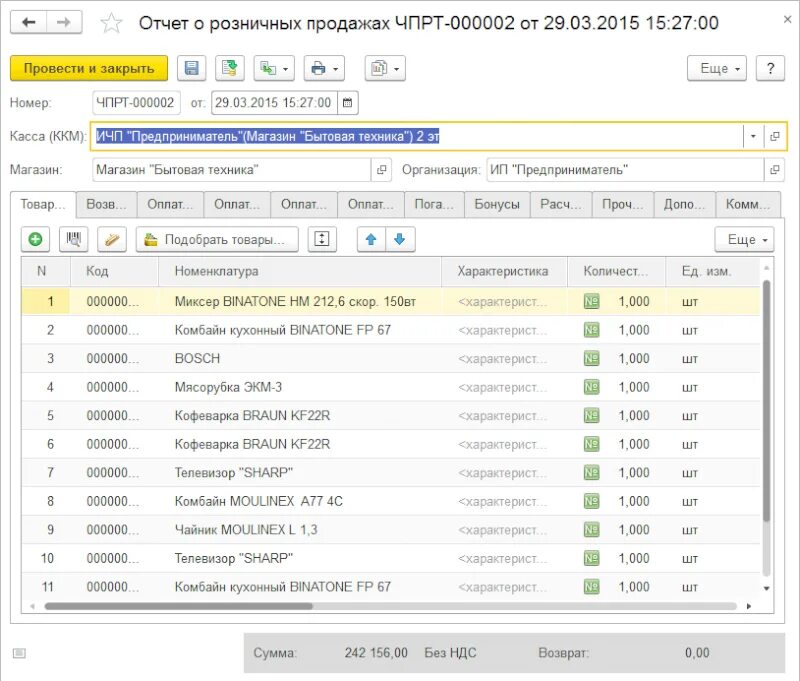Click serial number icon in Чайник MOULINEX row
Viewport: 800px width, 681px height.
591,531
